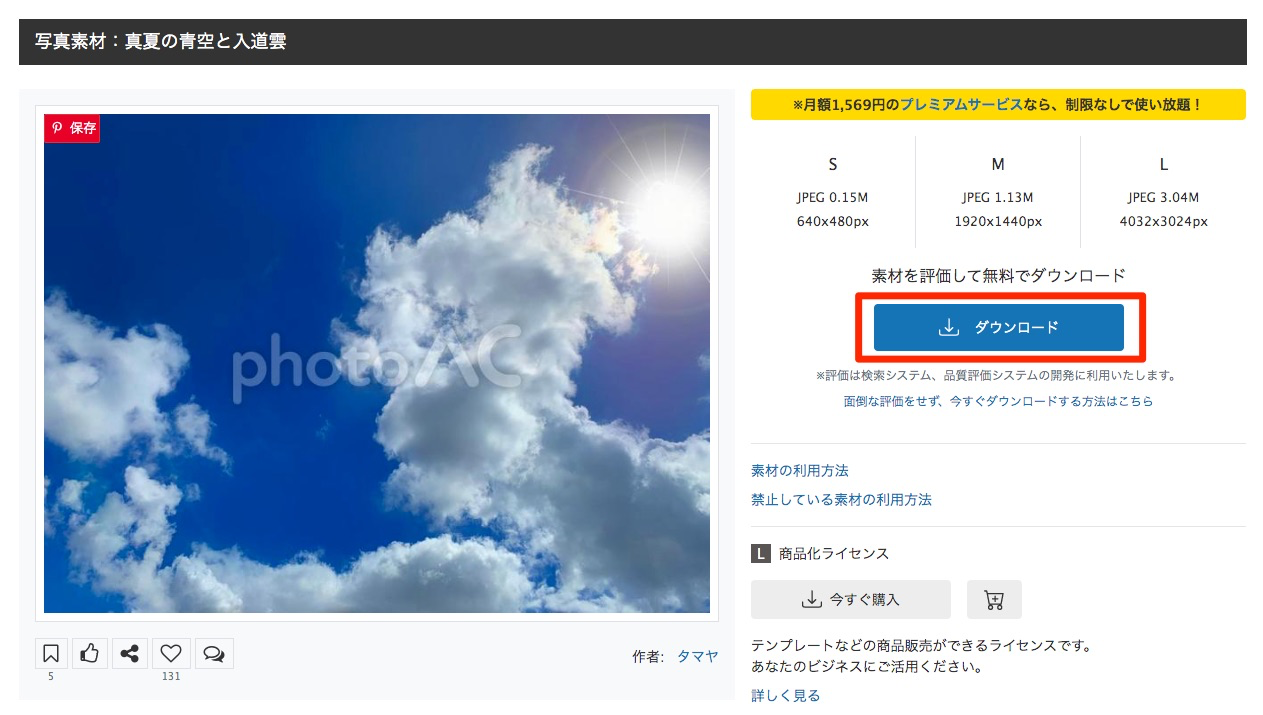Favorite the photo with the heart icon
Screen dimensions: 1263x715
pyautogui.click(x=170, y=652)
